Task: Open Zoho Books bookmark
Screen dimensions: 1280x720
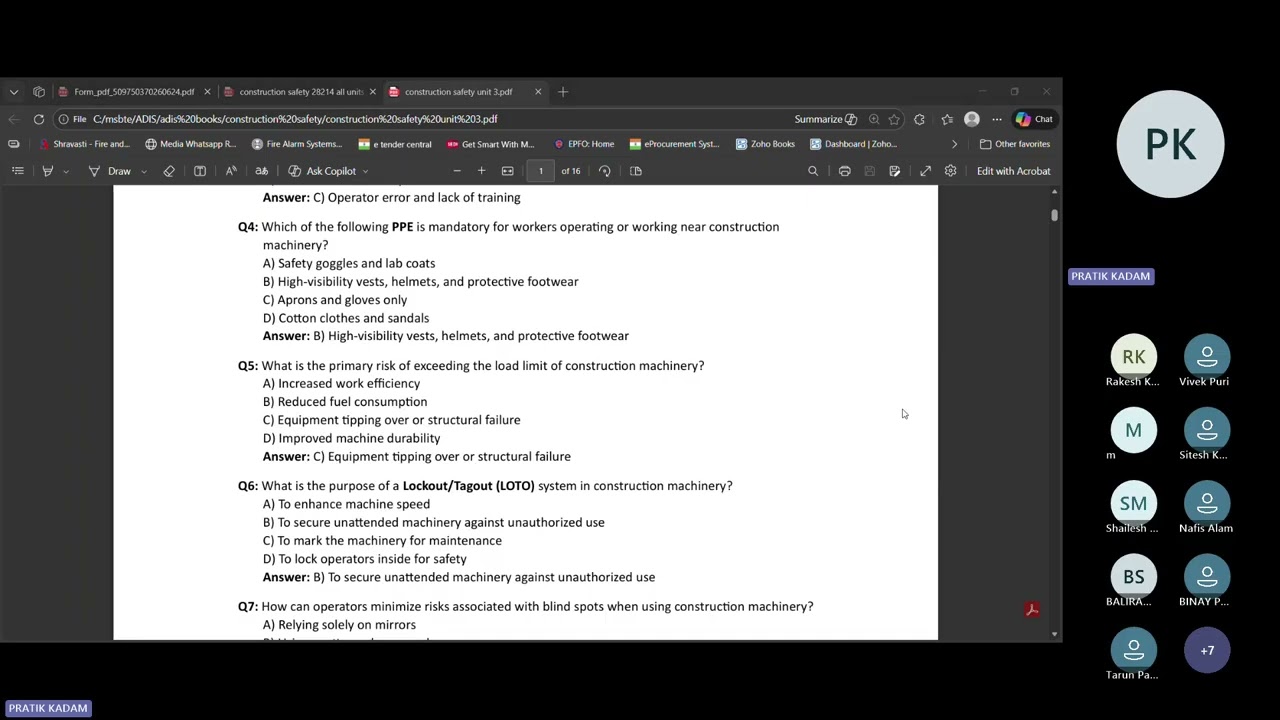Action: [x=765, y=144]
